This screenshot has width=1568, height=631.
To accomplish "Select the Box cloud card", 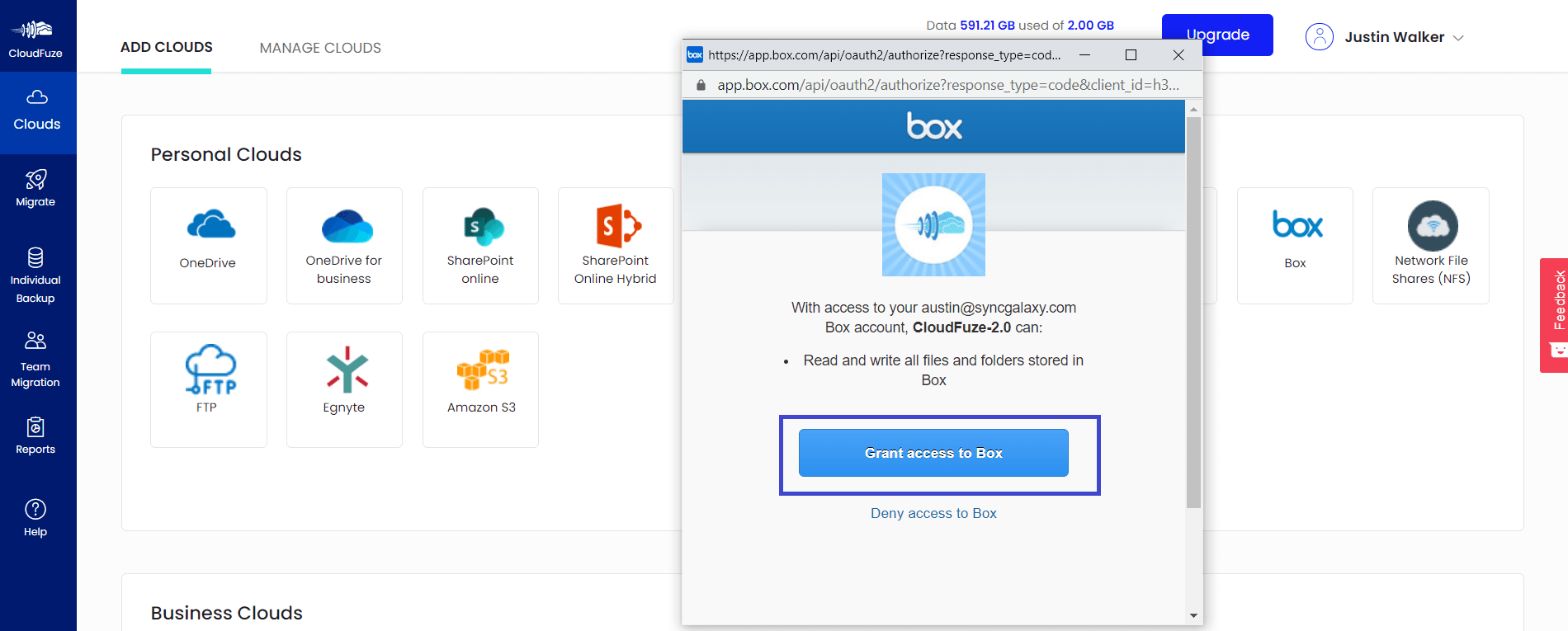I will click(1295, 246).
